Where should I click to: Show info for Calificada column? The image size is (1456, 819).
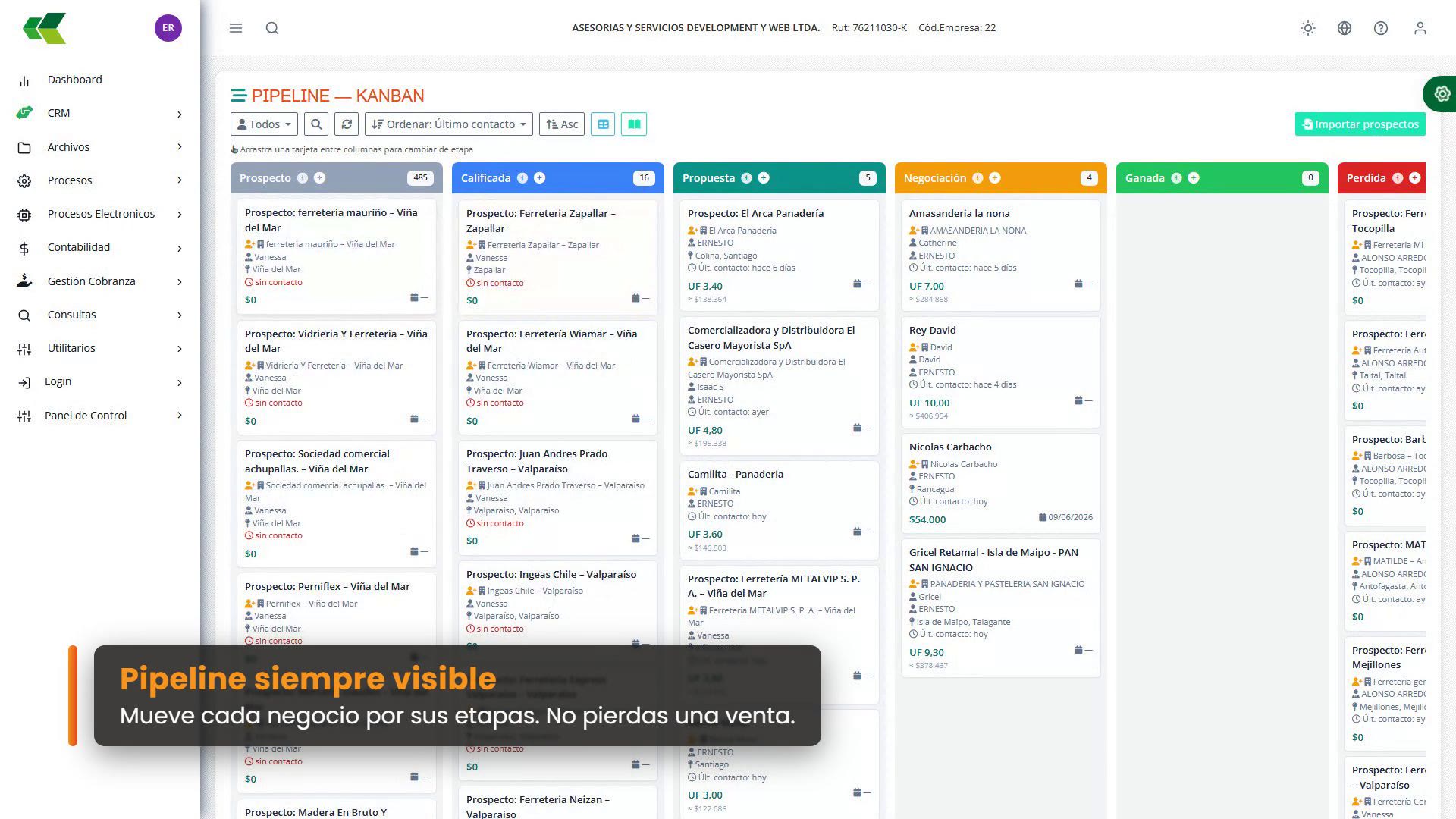pos(522,178)
